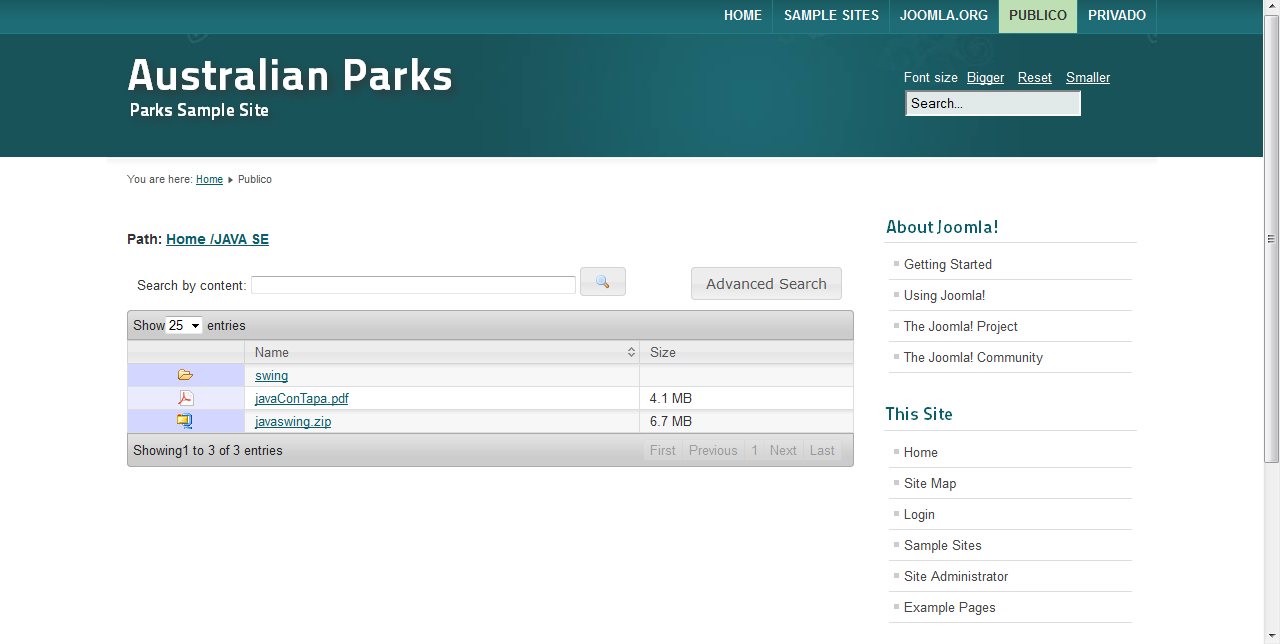The height and width of the screenshot is (644, 1280).
Task: Go to the PRIVADO menu item
Action: [x=1117, y=16]
